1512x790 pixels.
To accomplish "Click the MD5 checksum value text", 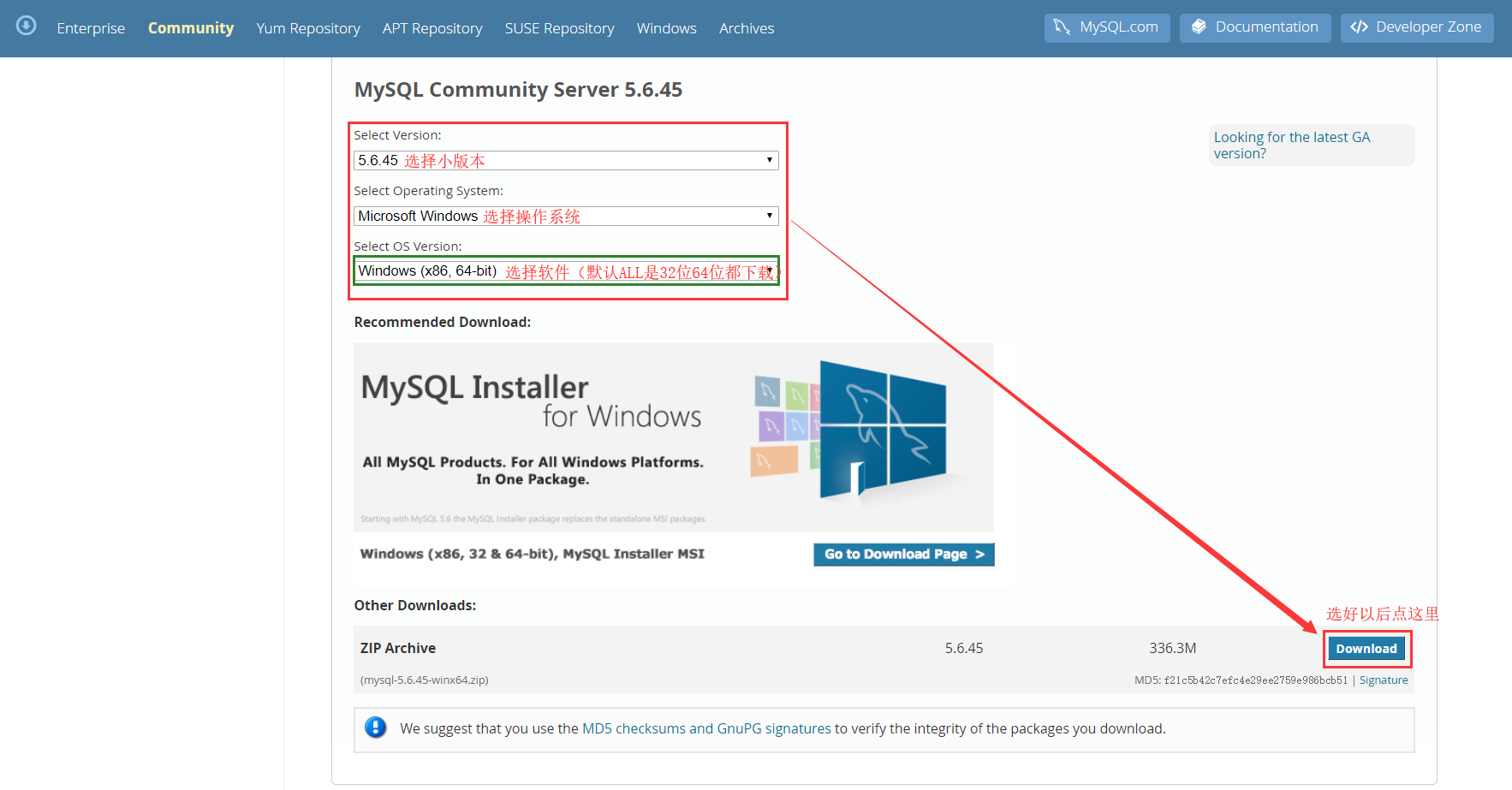I will [x=1256, y=680].
